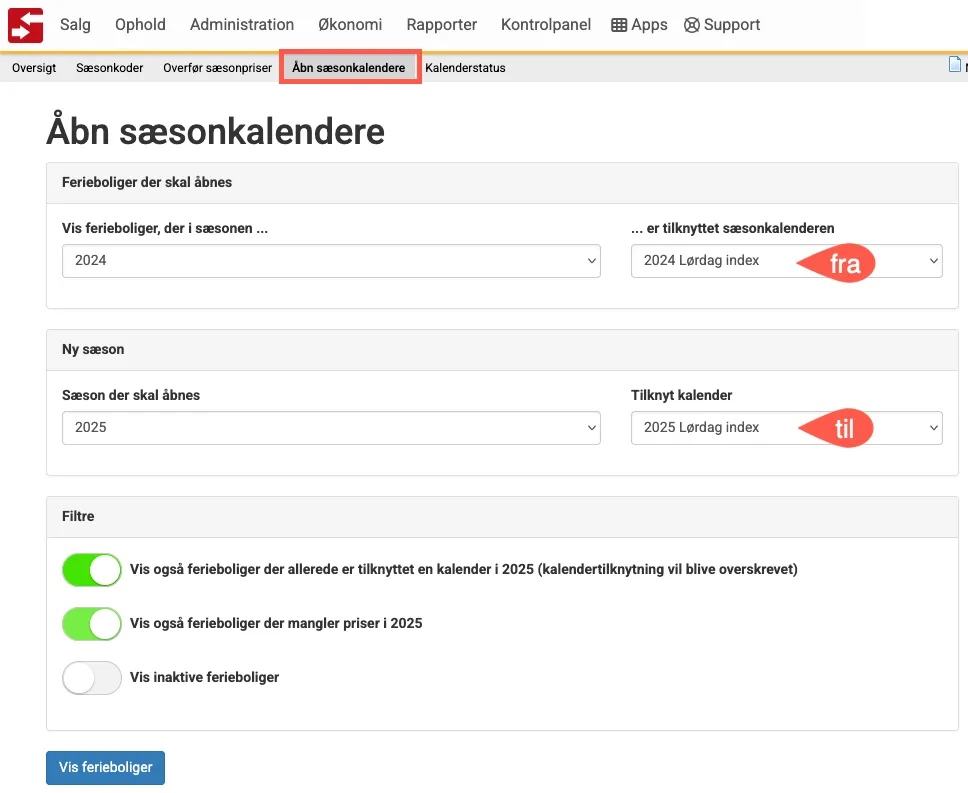Expand the Tilknyt kalender dropdown
This screenshot has width=968, height=793.
point(786,428)
